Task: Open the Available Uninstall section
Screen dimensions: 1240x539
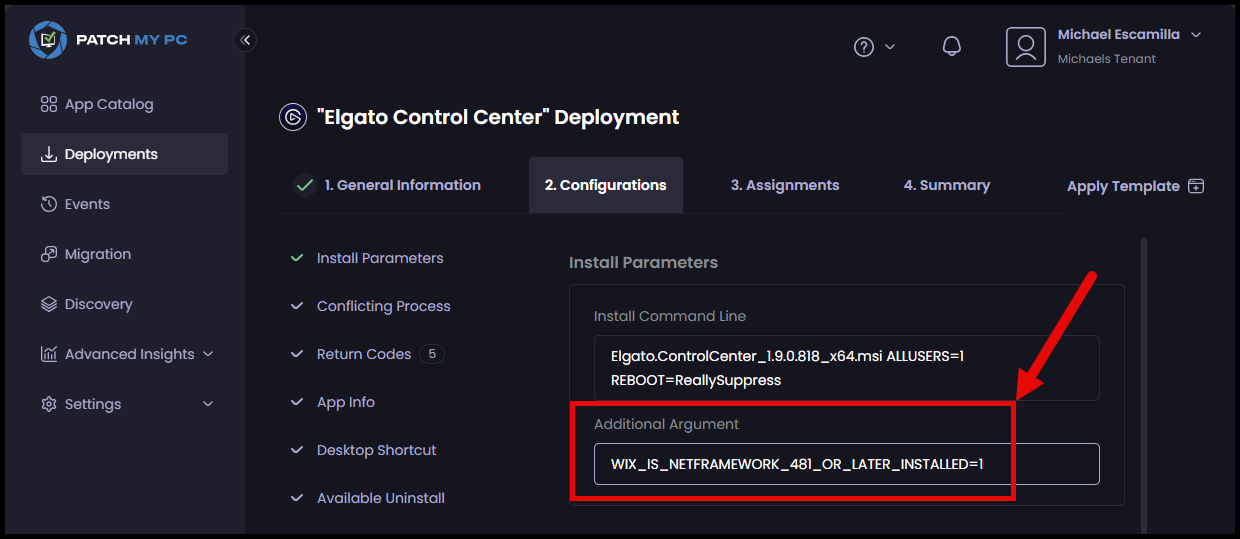Action: pos(381,498)
